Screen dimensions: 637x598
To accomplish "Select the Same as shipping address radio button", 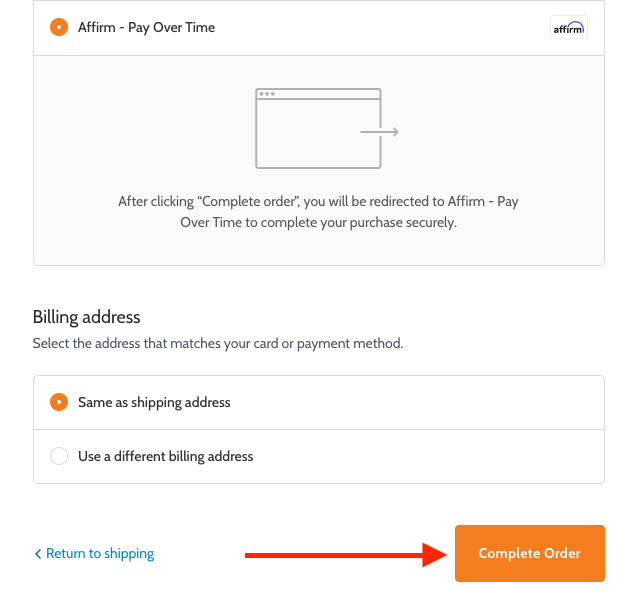I will 59,402.
